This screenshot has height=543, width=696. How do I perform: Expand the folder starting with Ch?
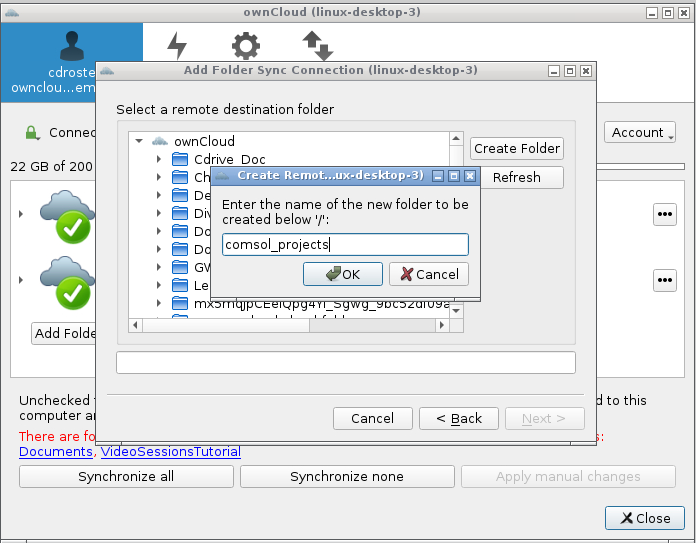tap(159, 177)
